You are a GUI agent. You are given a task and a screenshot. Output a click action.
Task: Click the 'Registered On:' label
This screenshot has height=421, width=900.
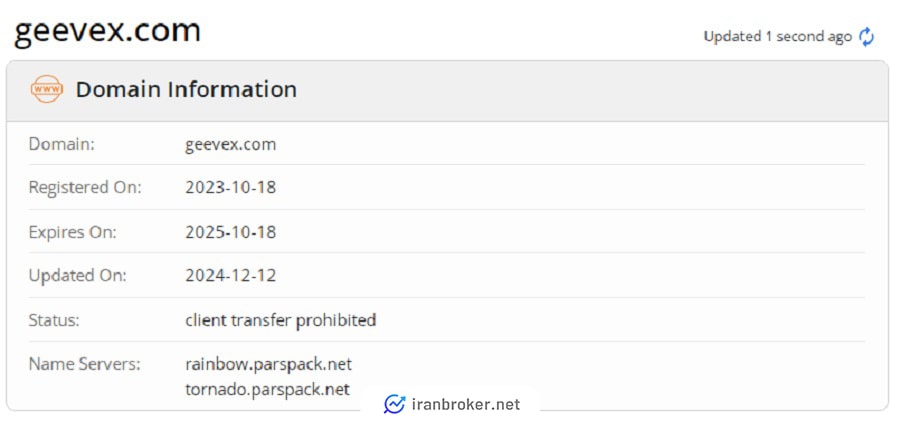coord(85,188)
